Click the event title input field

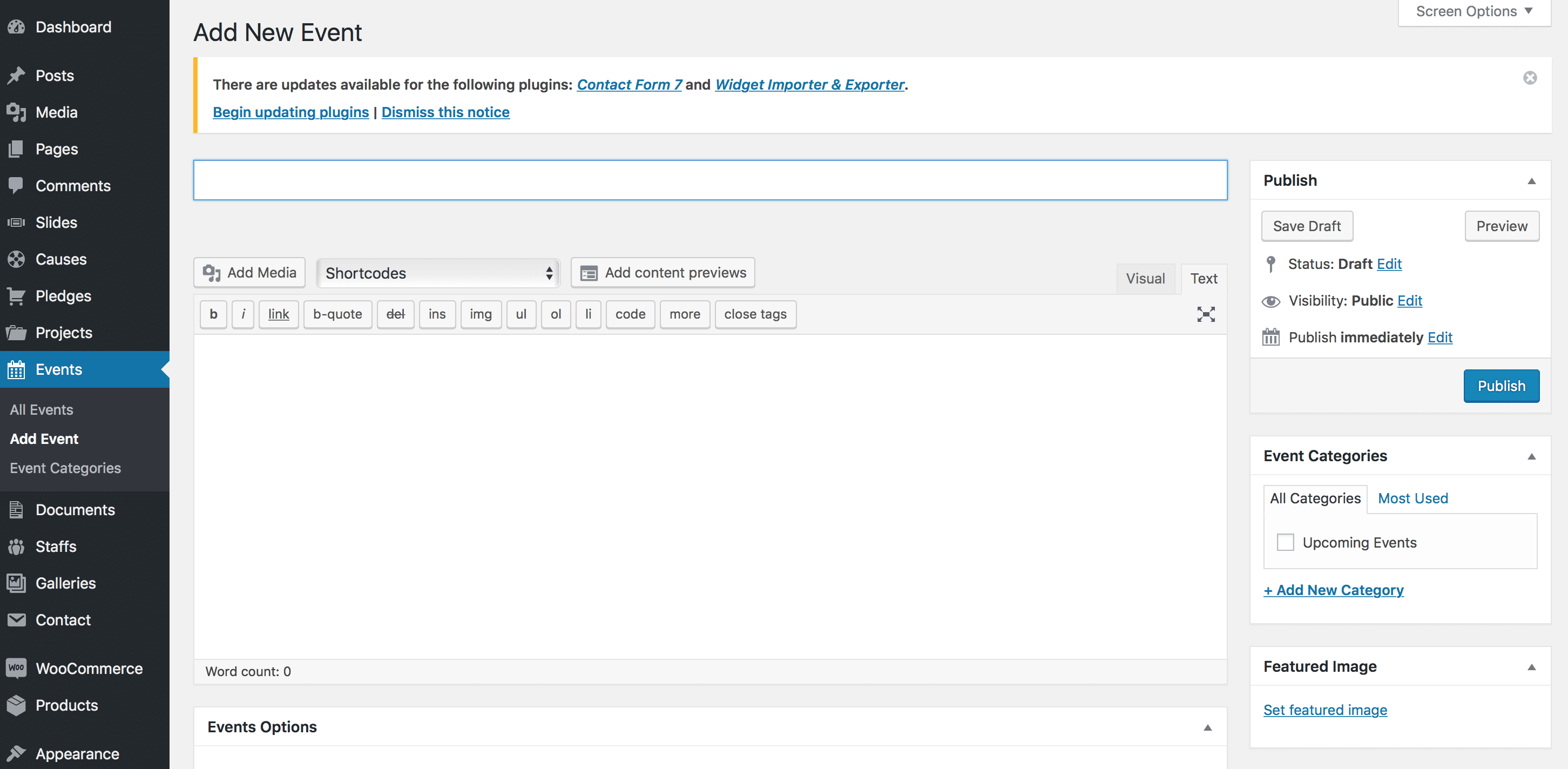click(x=709, y=180)
